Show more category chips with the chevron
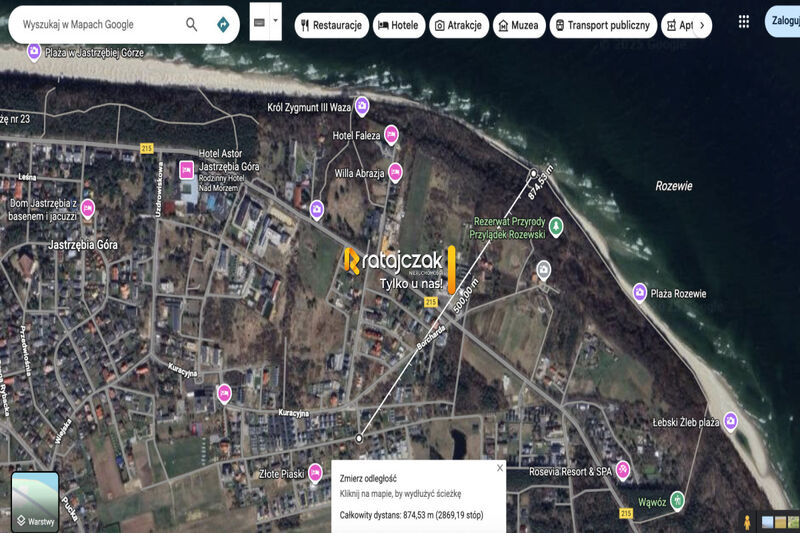Screen dimensions: 800x533 coord(702,25)
